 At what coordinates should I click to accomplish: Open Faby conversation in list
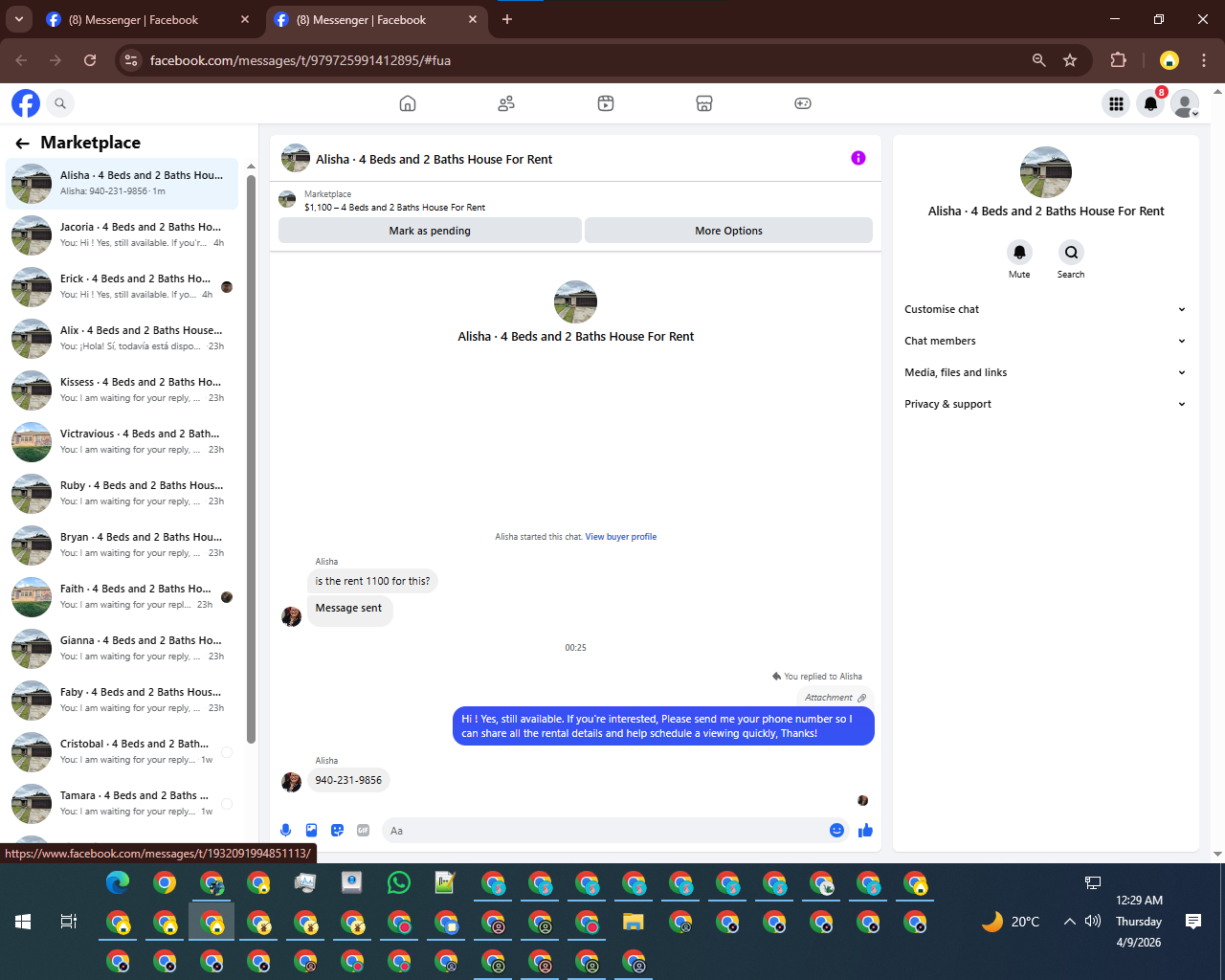122,700
